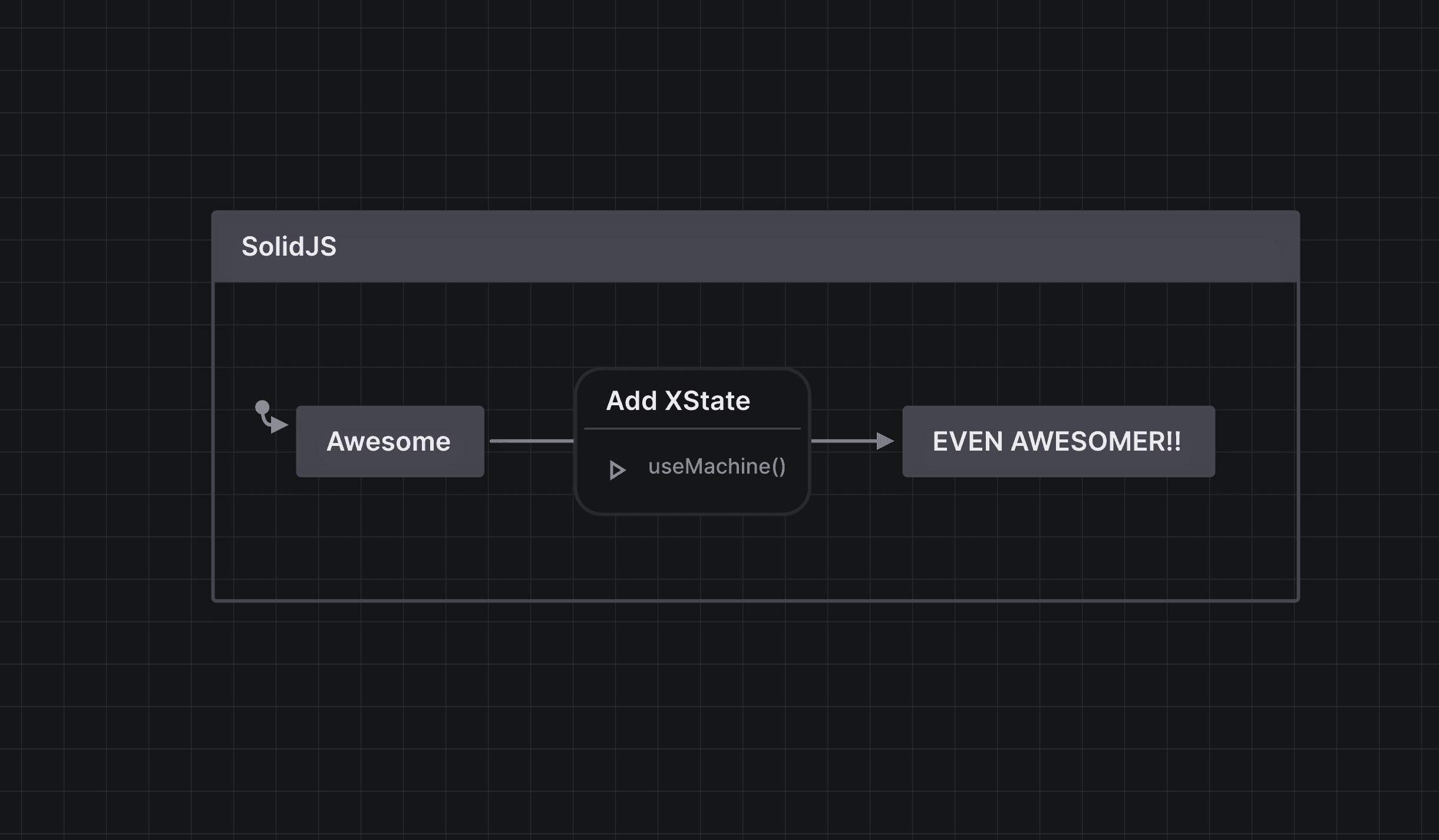Click the arrowhead pointing to EVEN AWESOMER!!

pos(885,441)
